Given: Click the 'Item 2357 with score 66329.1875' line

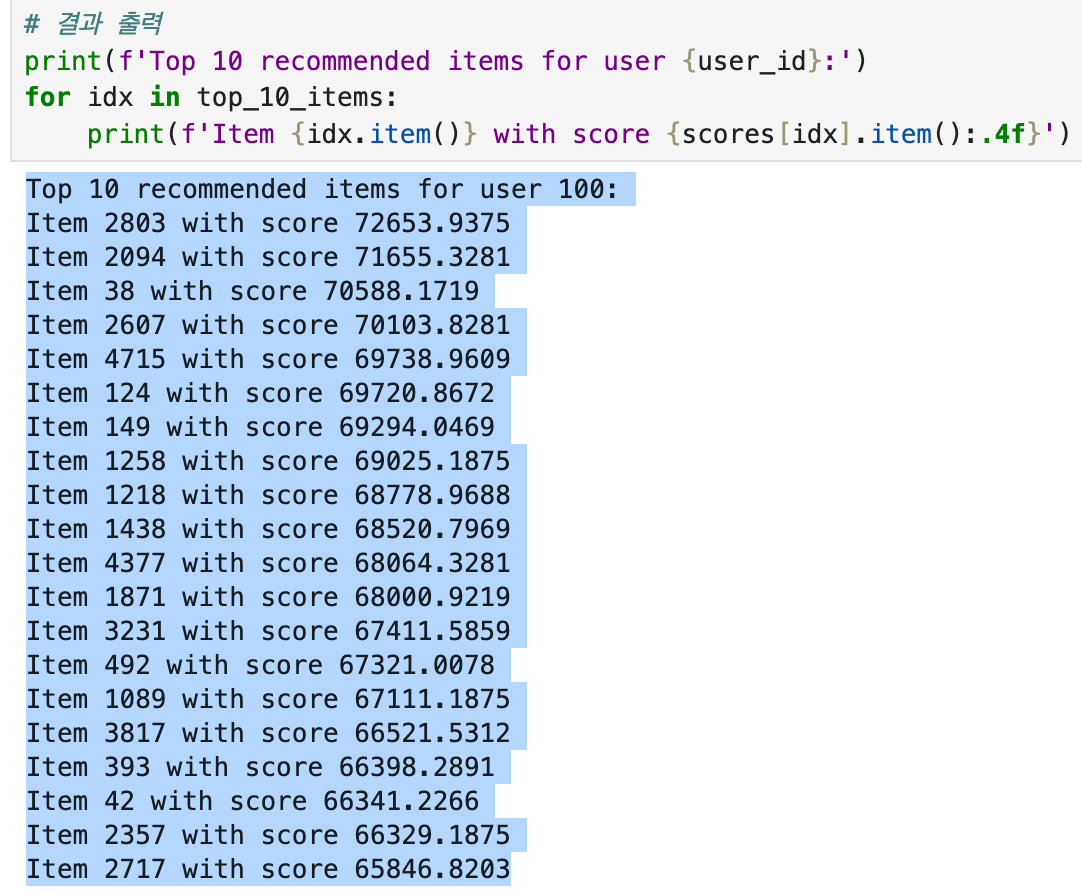Looking at the screenshot, I should point(268,835).
